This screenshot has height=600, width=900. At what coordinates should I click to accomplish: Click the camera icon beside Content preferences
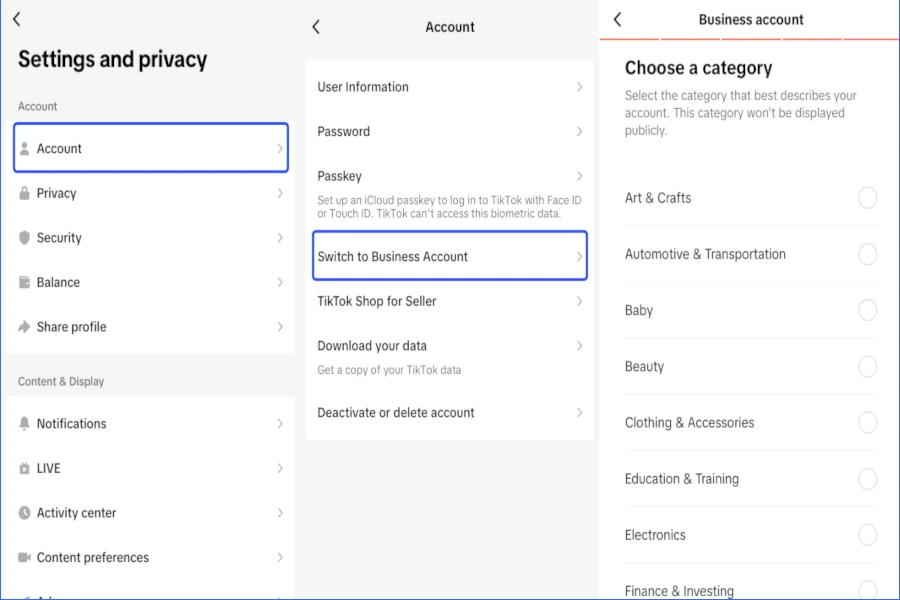click(24, 558)
